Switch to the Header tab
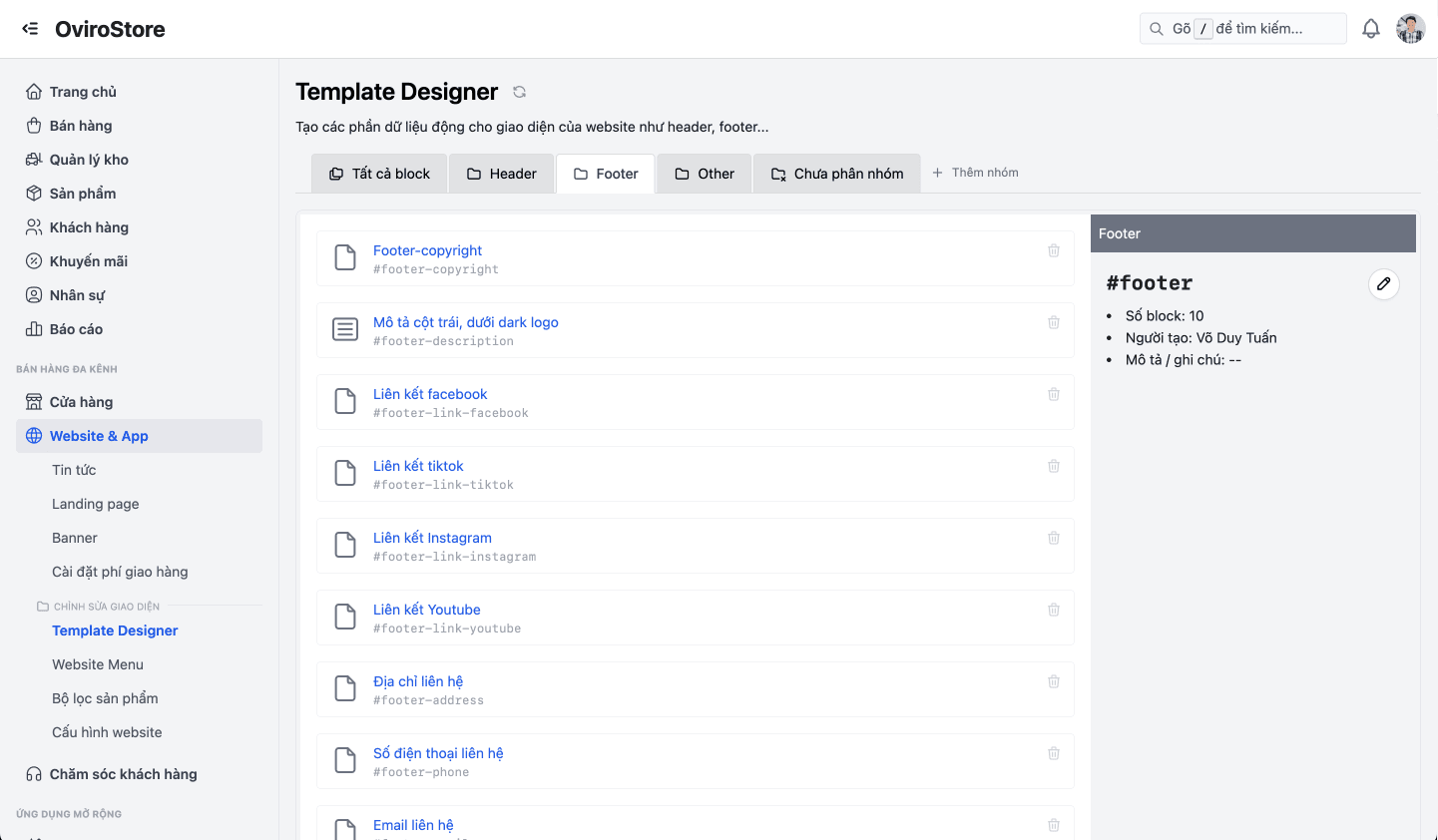 (502, 173)
